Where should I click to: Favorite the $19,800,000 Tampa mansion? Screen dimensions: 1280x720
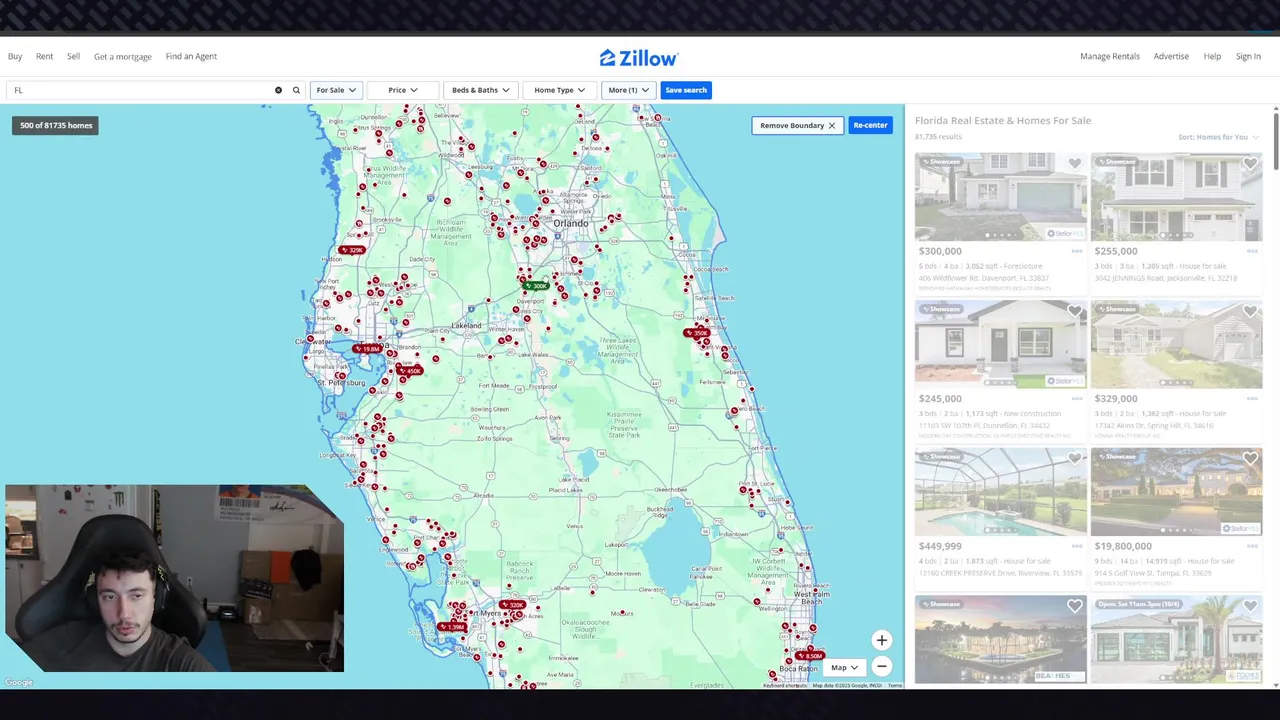1250,459
